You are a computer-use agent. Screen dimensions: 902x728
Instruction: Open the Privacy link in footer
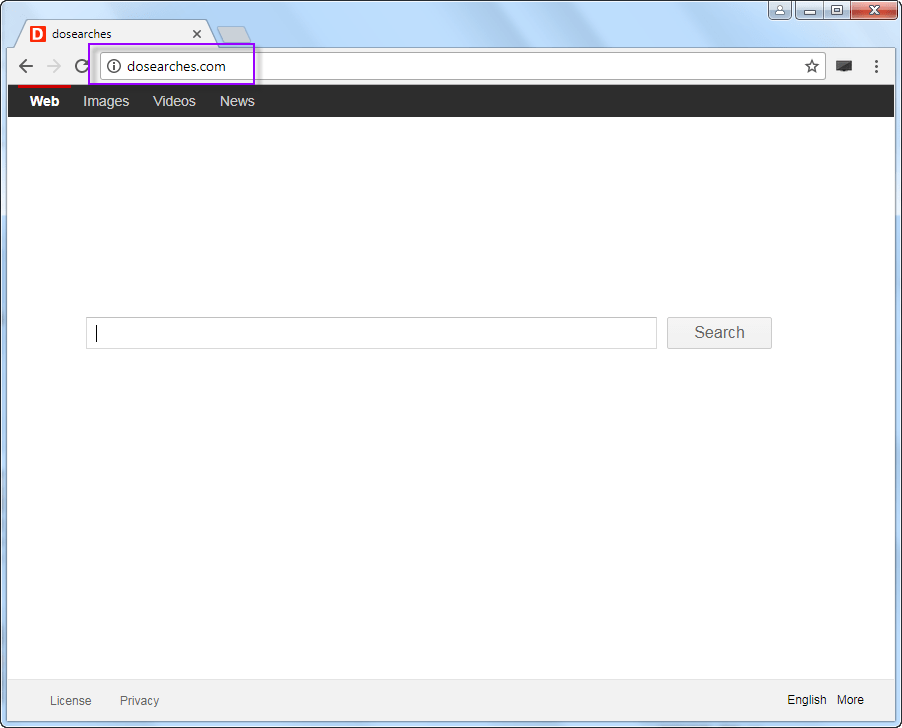(x=139, y=700)
